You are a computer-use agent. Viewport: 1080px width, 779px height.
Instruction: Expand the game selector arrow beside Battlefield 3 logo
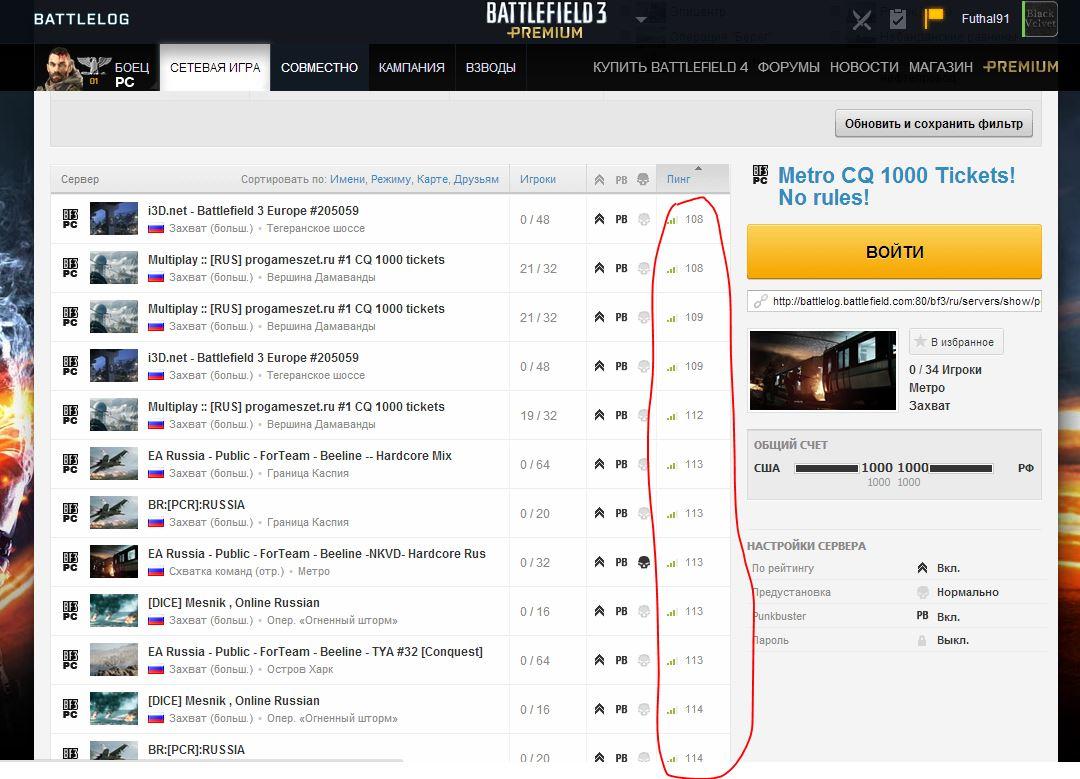point(641,19)
